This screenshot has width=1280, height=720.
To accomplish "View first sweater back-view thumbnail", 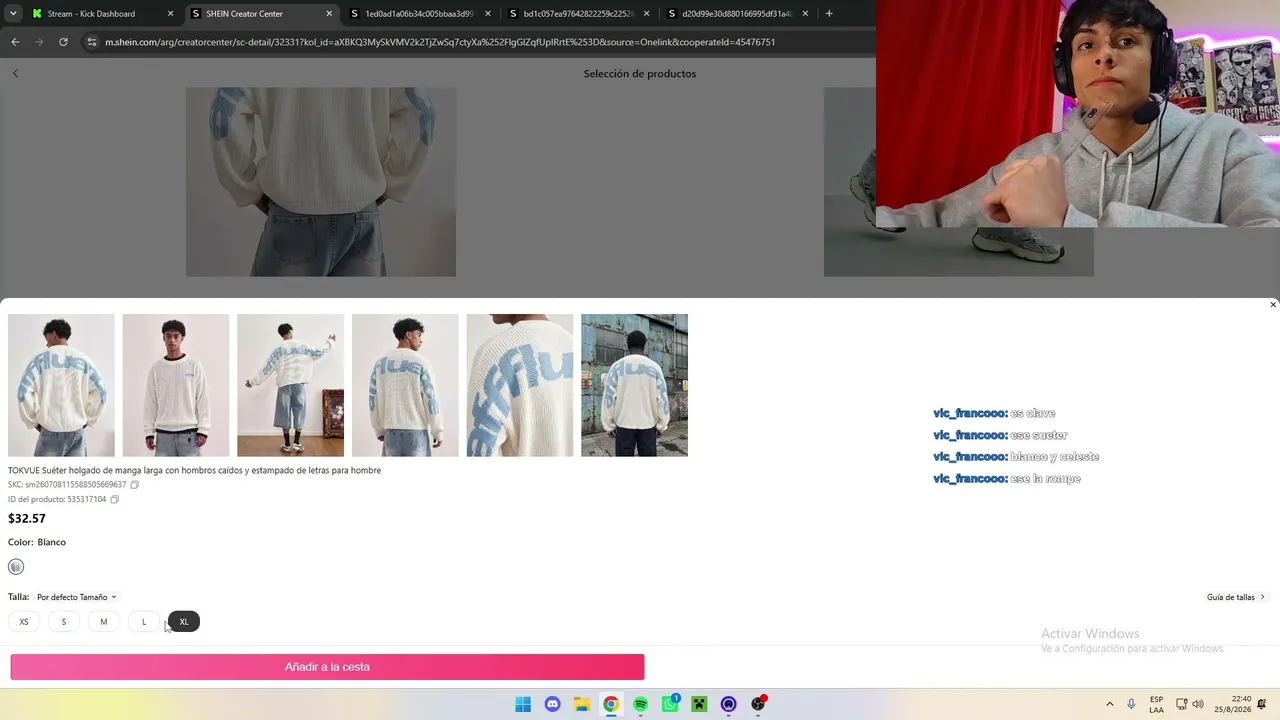I will 61,385.
